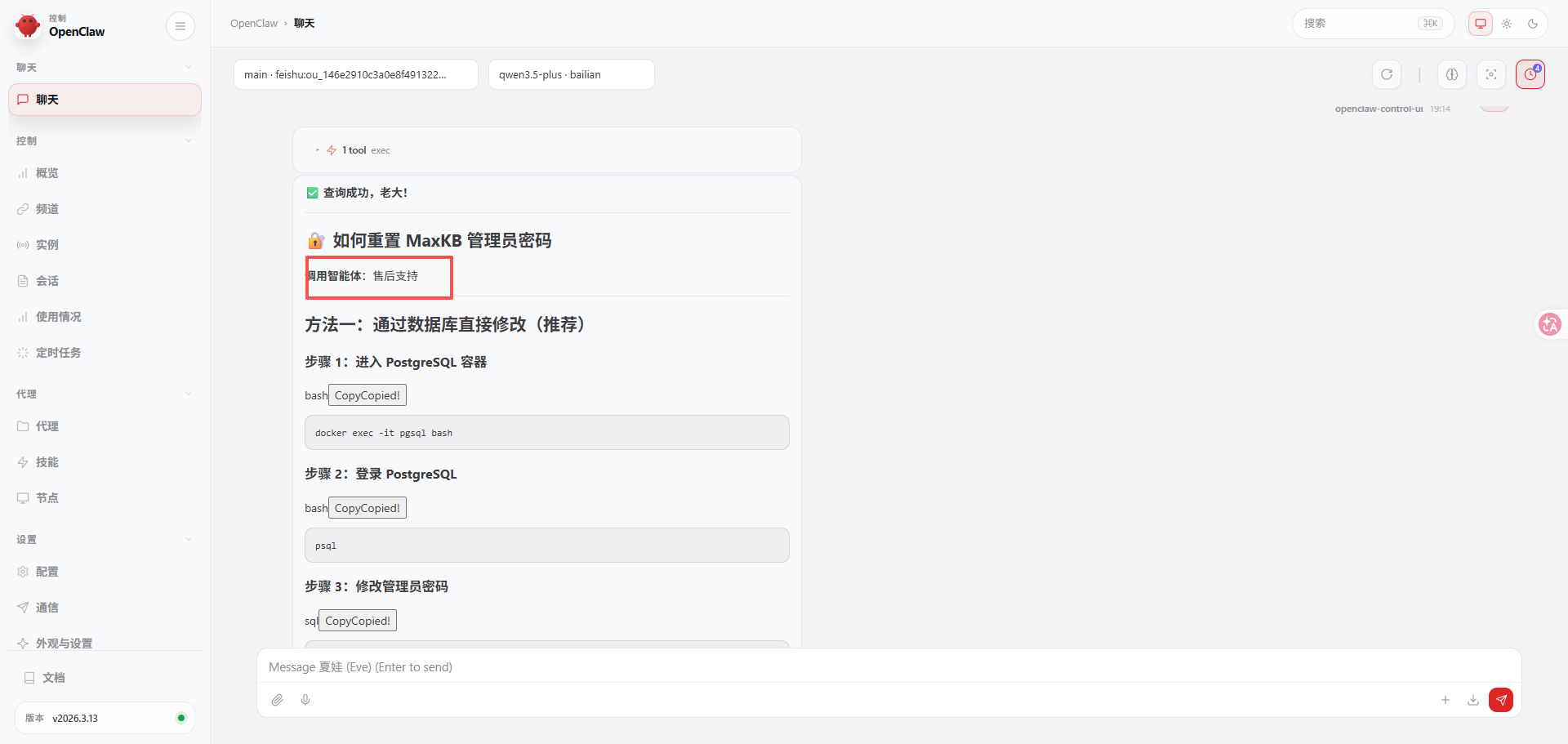Click the brain thinking icon button

(x=1451, y=74)
